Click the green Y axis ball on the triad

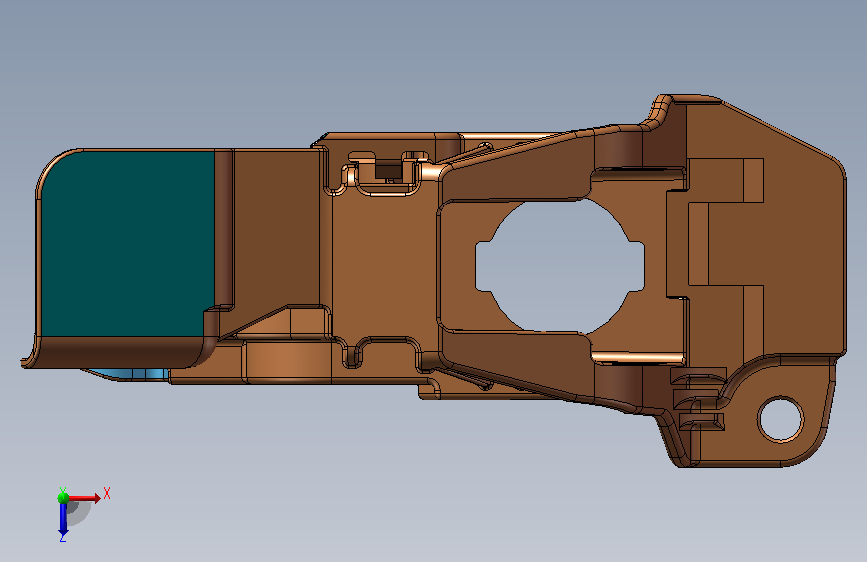click(63, 498)
